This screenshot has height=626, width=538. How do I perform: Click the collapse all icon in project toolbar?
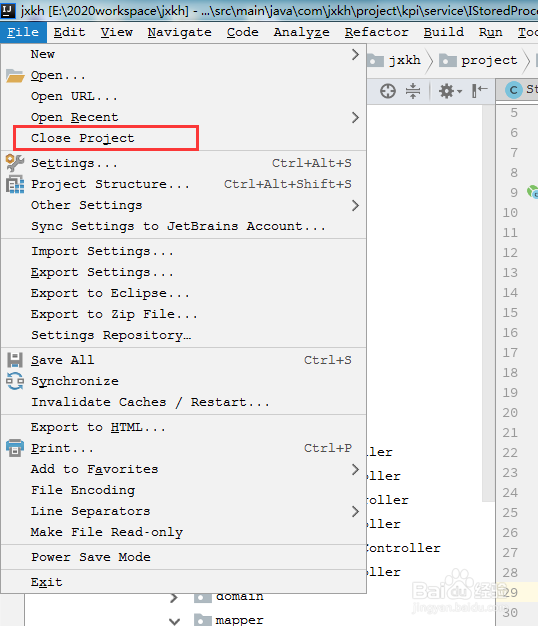point(413,91)
